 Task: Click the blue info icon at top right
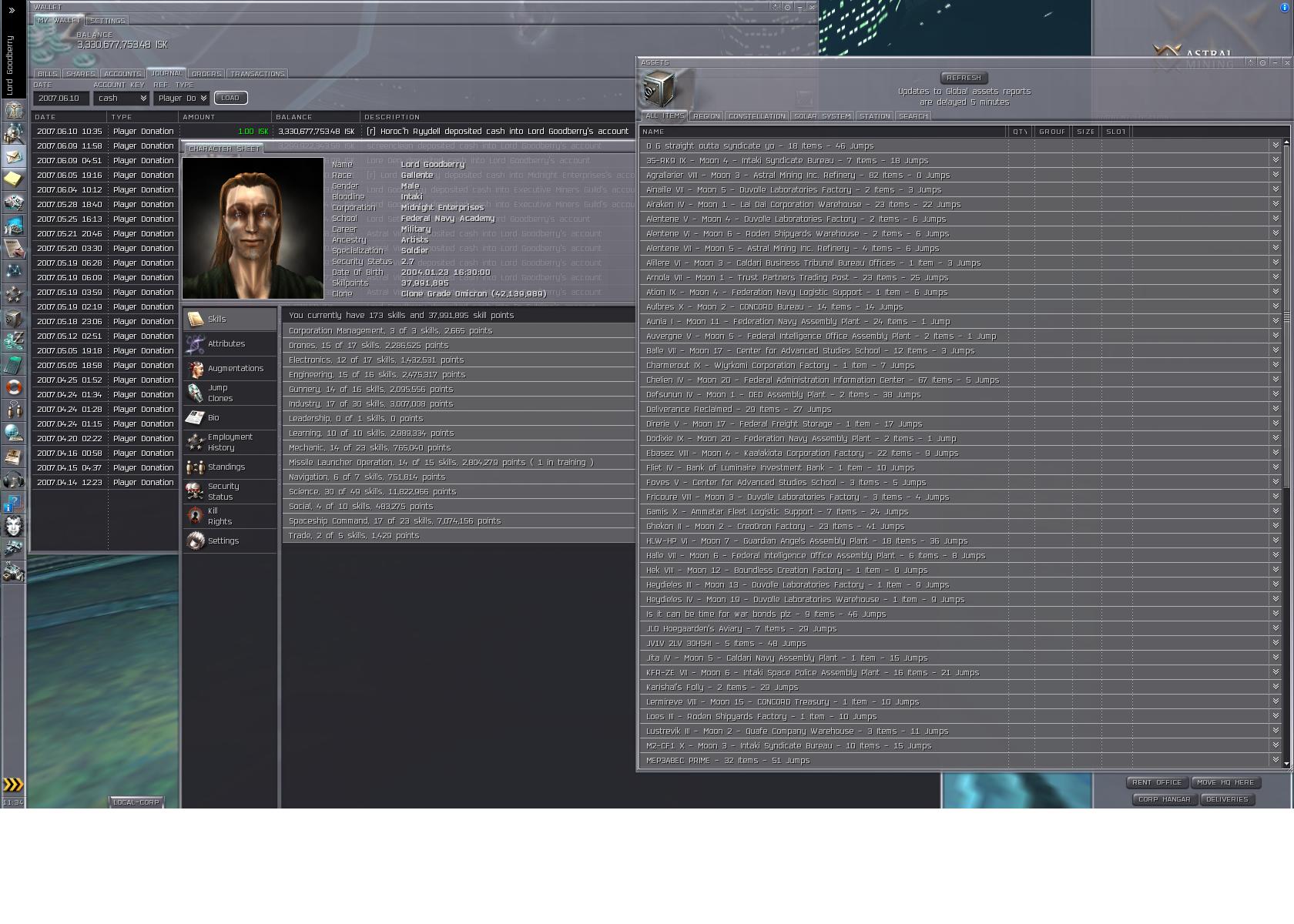tap(1284, 8)
